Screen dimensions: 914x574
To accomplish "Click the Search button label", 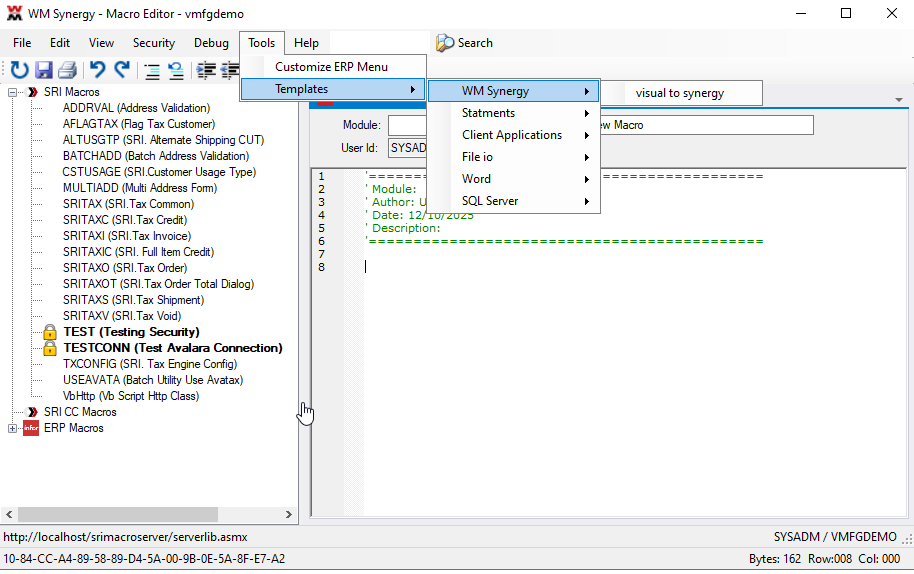I will tap(475, 43).
